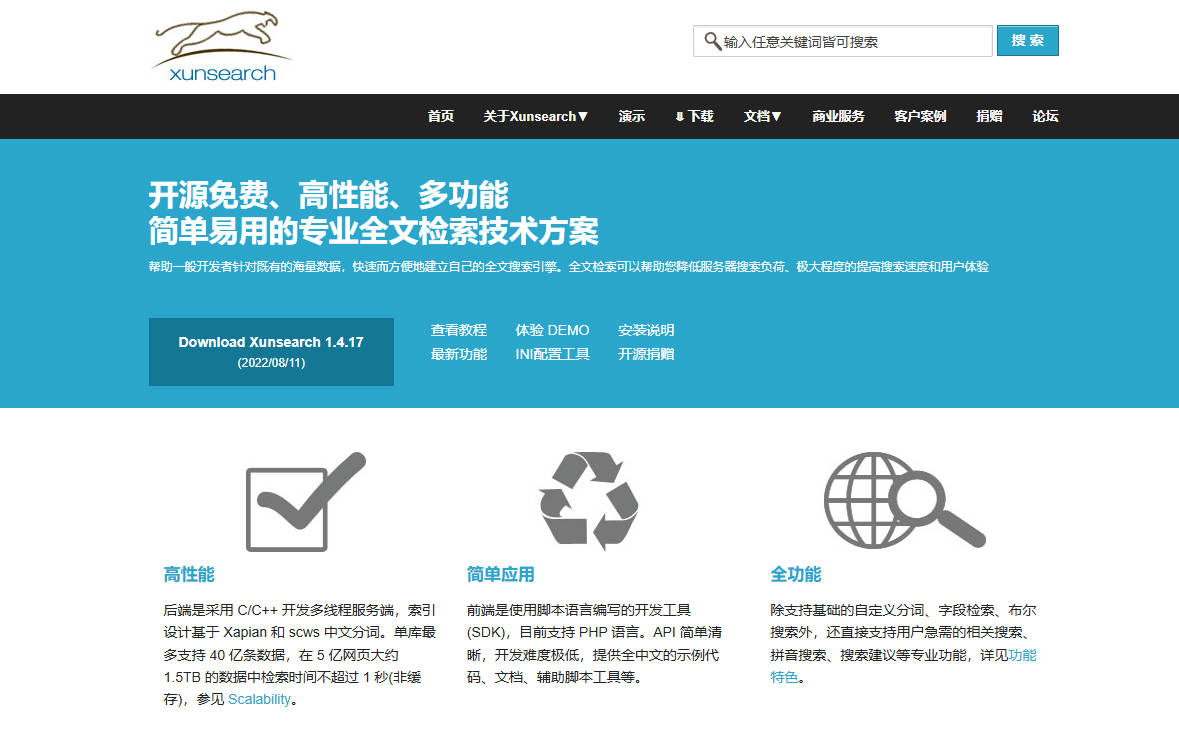Click the headline 简单易用的专业全文检索技术方案
This screenshot has height=738, width=1179.
tap(374, 231)
